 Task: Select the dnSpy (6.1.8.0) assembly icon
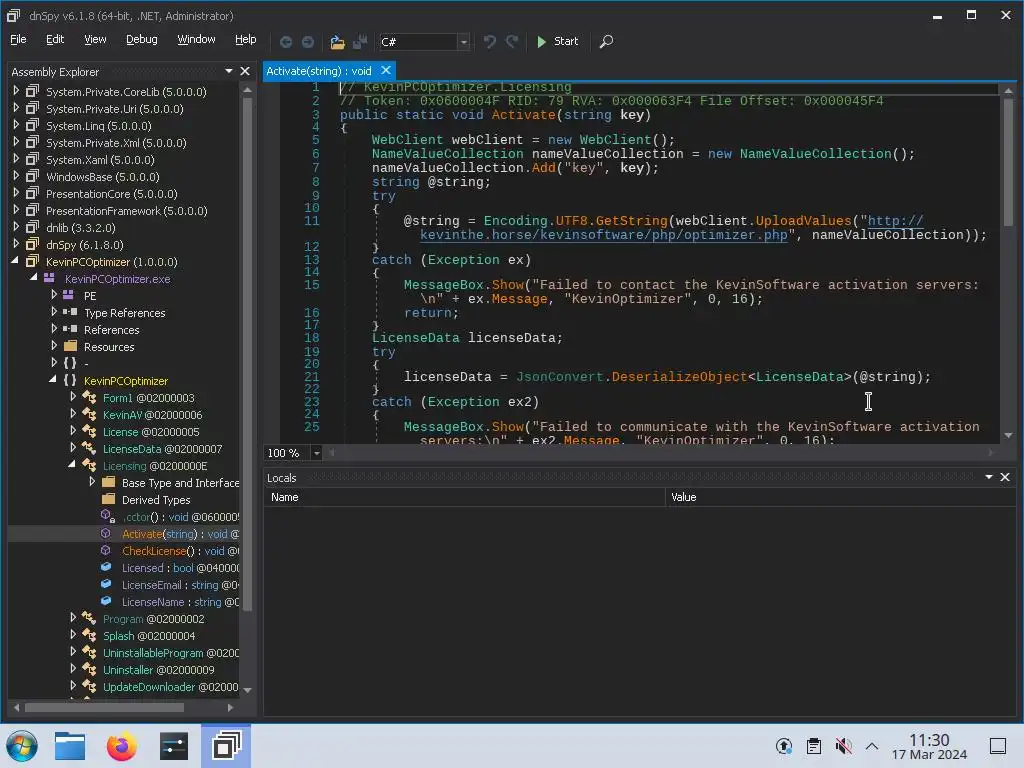[x=32, y=244]
